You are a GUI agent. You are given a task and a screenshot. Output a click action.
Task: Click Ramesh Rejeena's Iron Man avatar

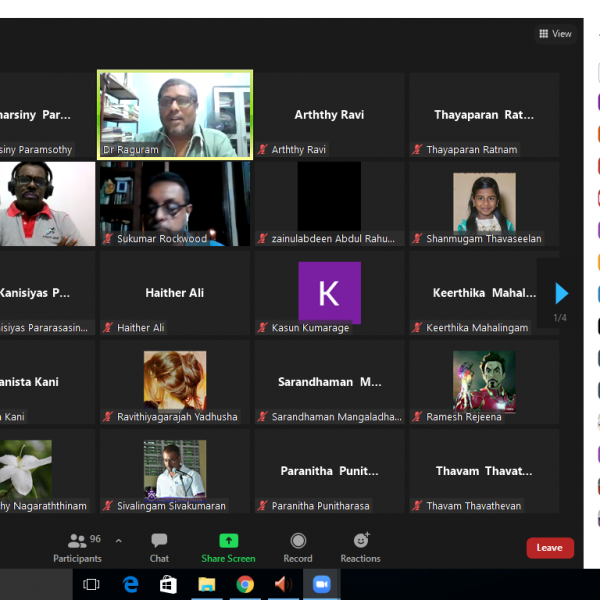484,381
